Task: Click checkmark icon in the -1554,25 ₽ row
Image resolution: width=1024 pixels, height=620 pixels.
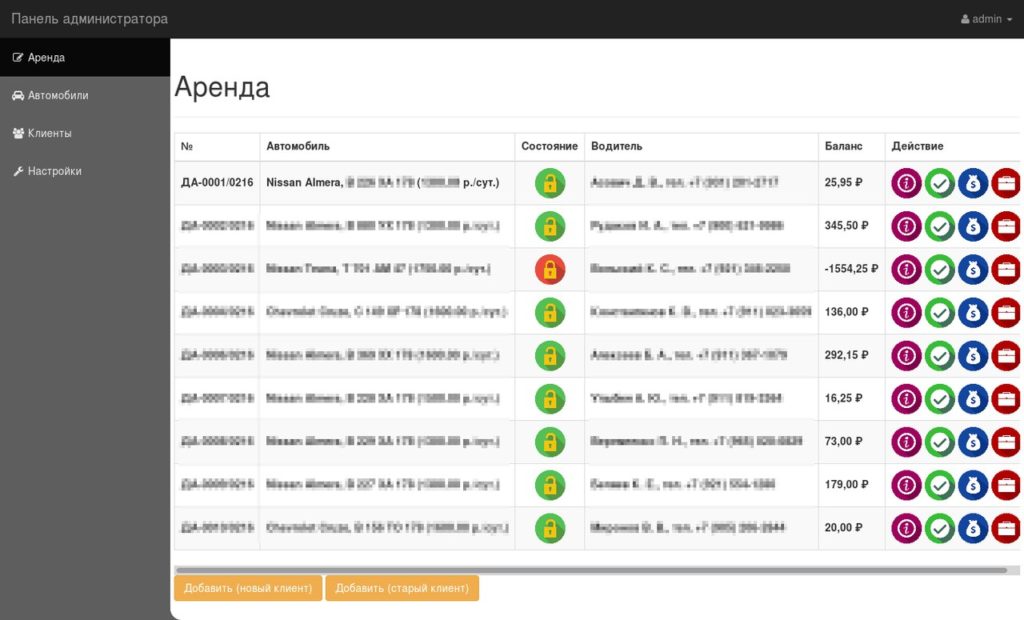Action: pos(940,270)
